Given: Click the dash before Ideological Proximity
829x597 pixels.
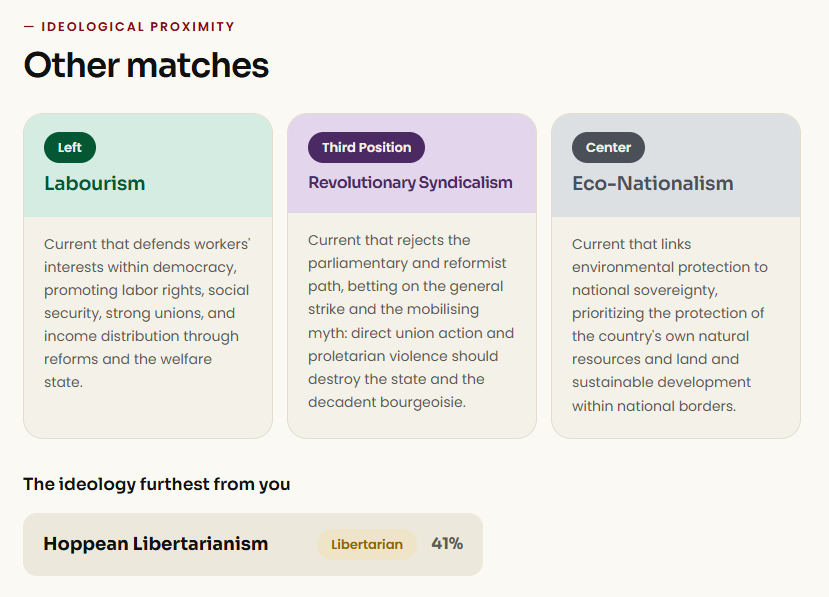Looking at the screenshot, I should click(29, 26).
